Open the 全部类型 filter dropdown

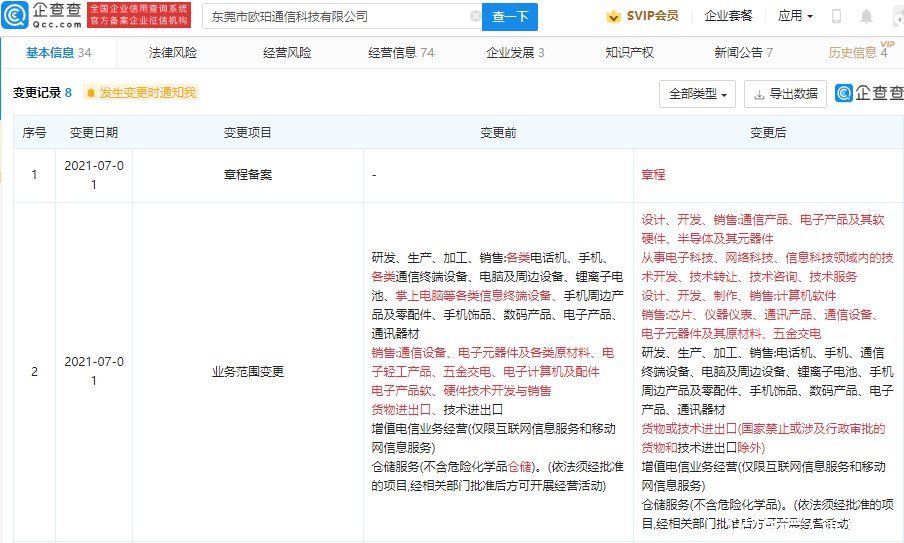(697, 93)
